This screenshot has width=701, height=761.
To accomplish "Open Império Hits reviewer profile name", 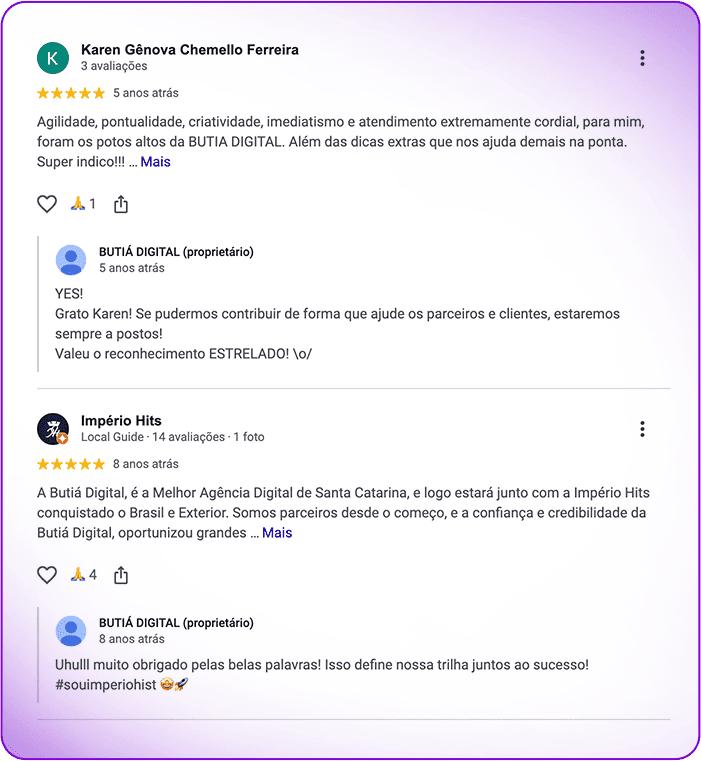I will click(121, 421).
